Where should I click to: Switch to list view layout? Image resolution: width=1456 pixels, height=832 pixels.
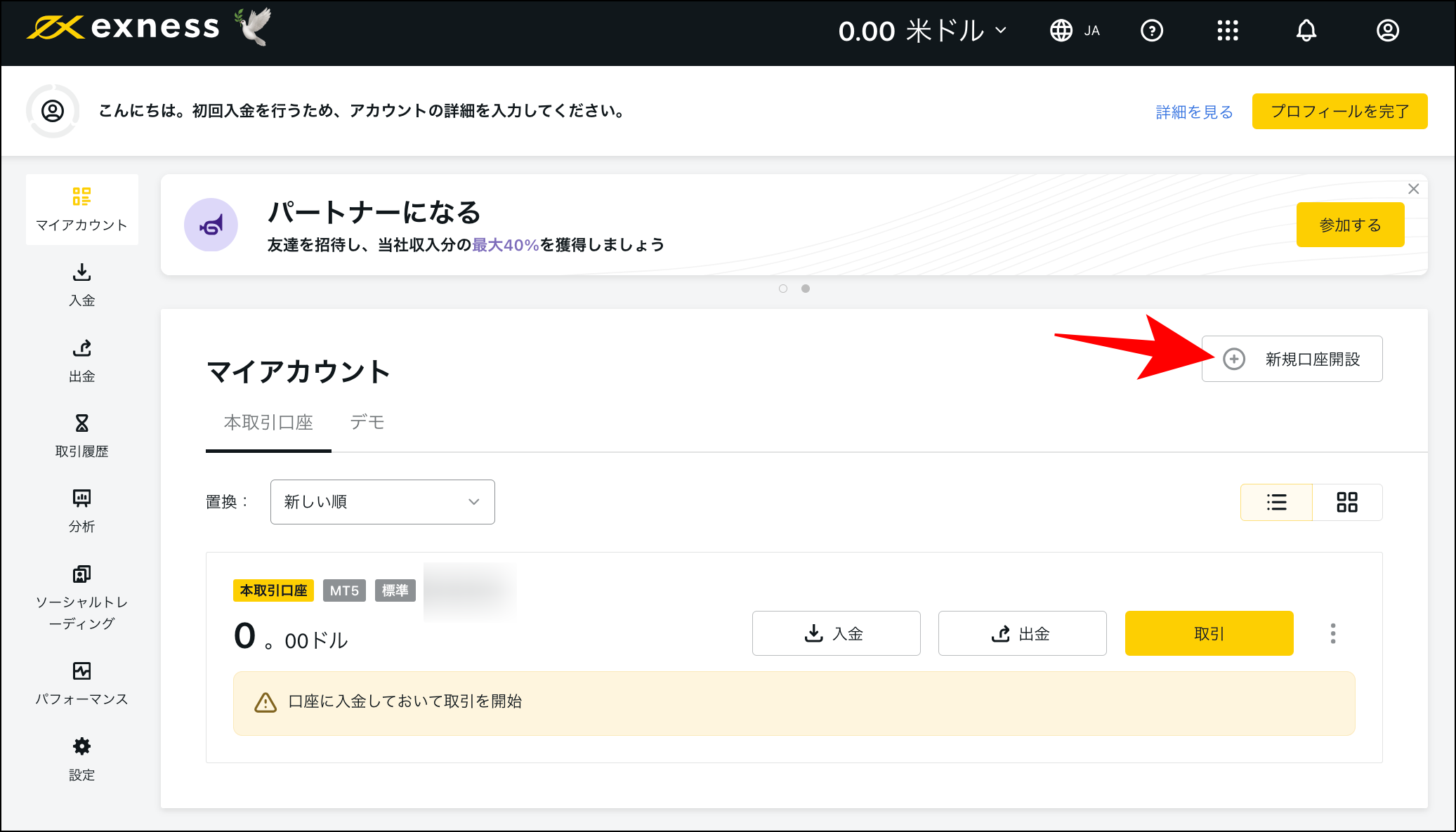(x=1276, y=502)
